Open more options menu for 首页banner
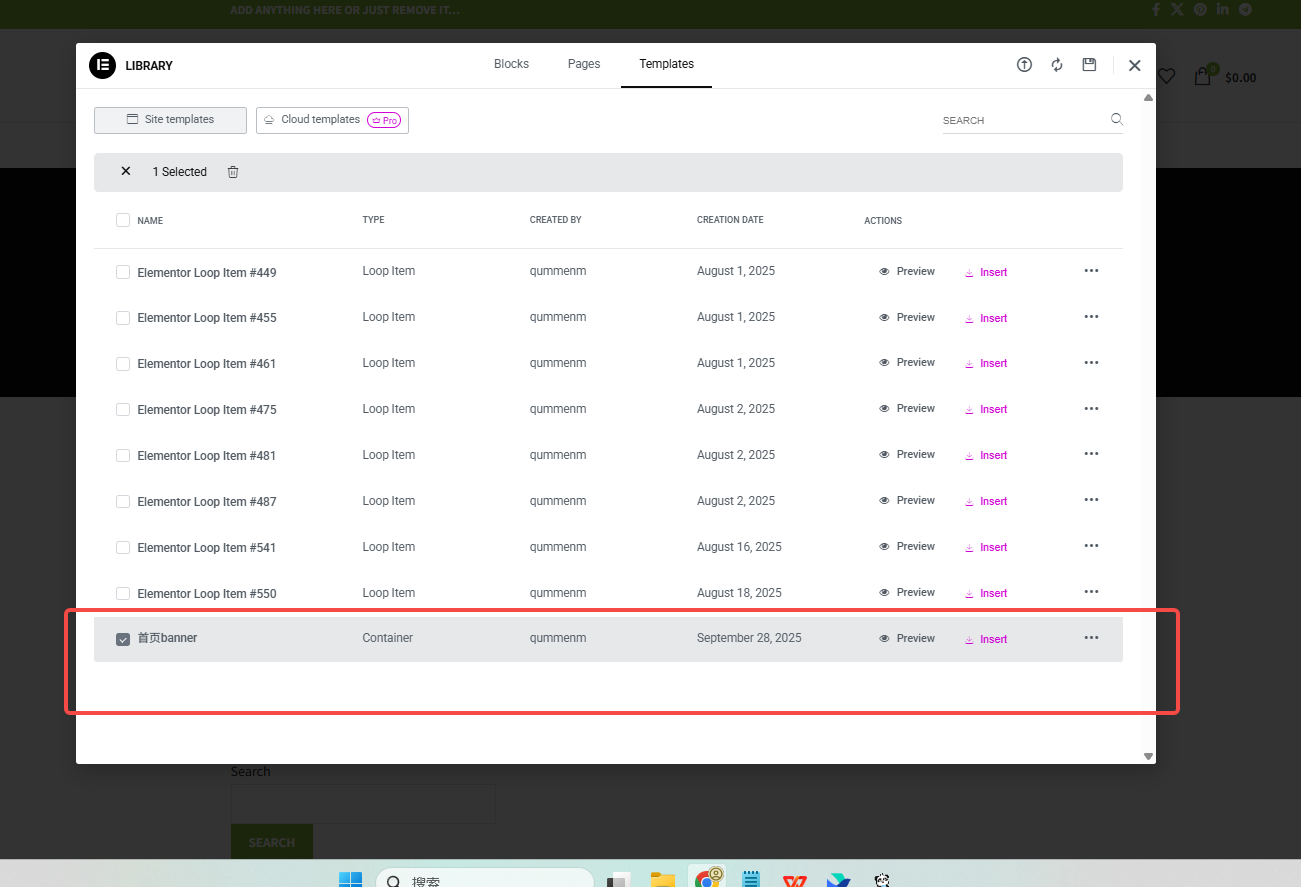This screenshot has width=1301, height=887. (x=1091, y=638)
